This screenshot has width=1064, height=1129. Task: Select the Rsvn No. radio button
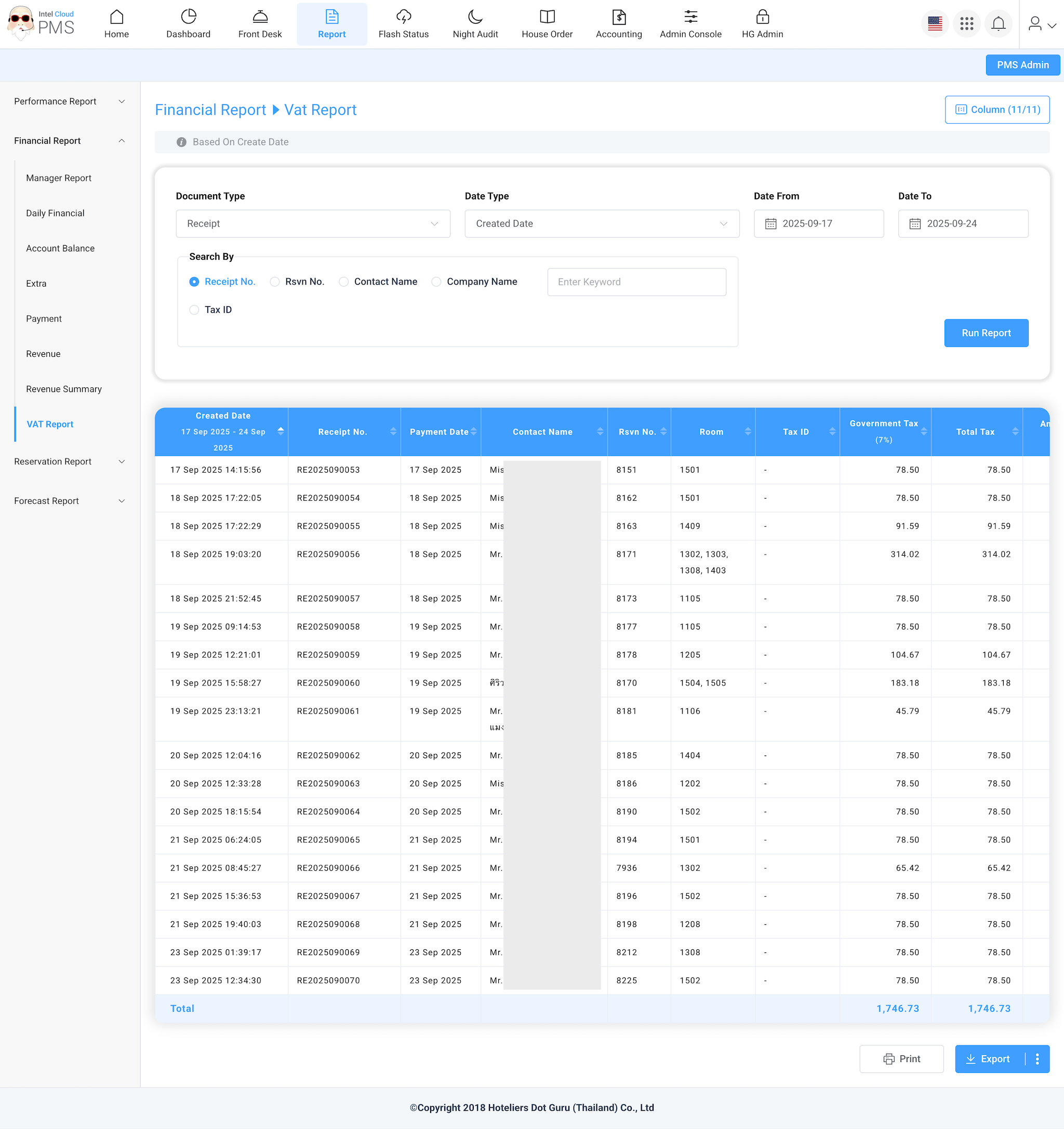click(275, 281)
